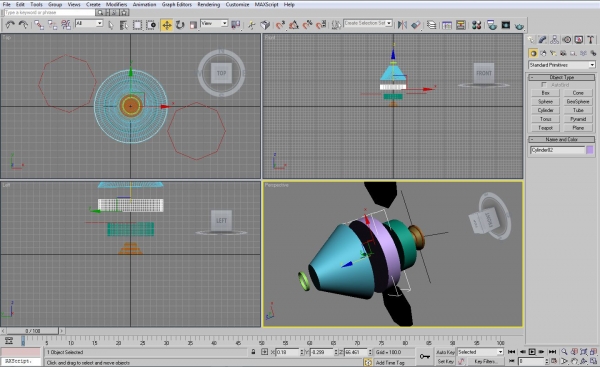Open the Animation menu
This screenshot has height=367, width=600.
point(144,5)
